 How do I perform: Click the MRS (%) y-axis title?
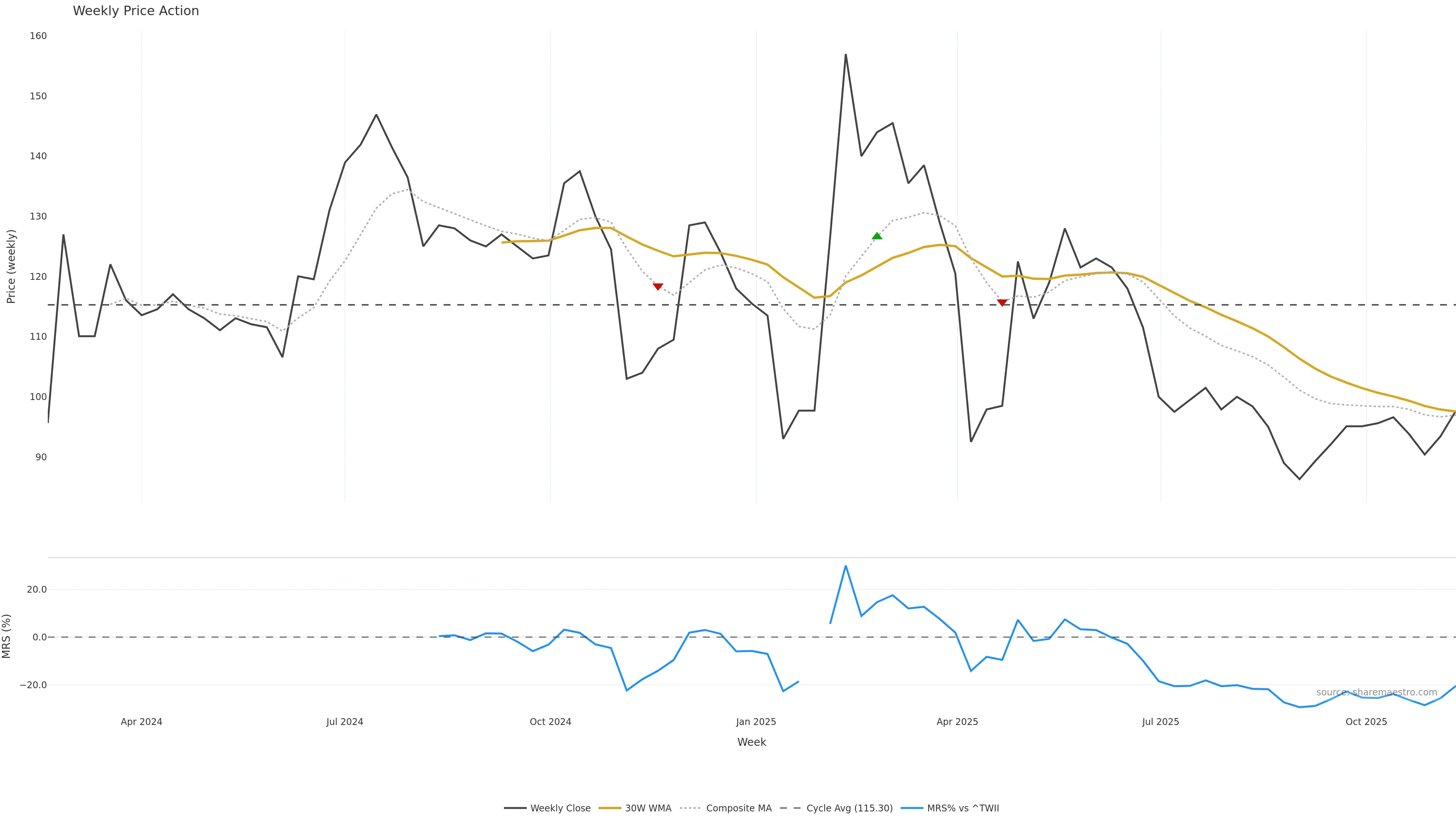point(7,636)
